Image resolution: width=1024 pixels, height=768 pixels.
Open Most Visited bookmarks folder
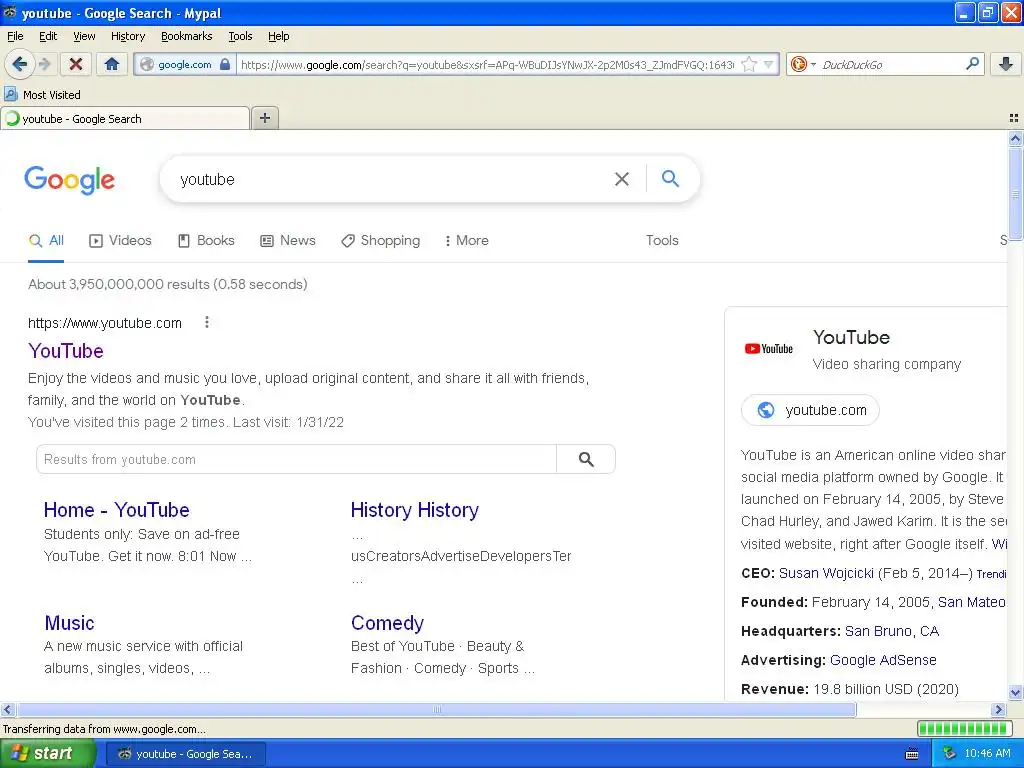pyautogui.click(x=43, y=95)
